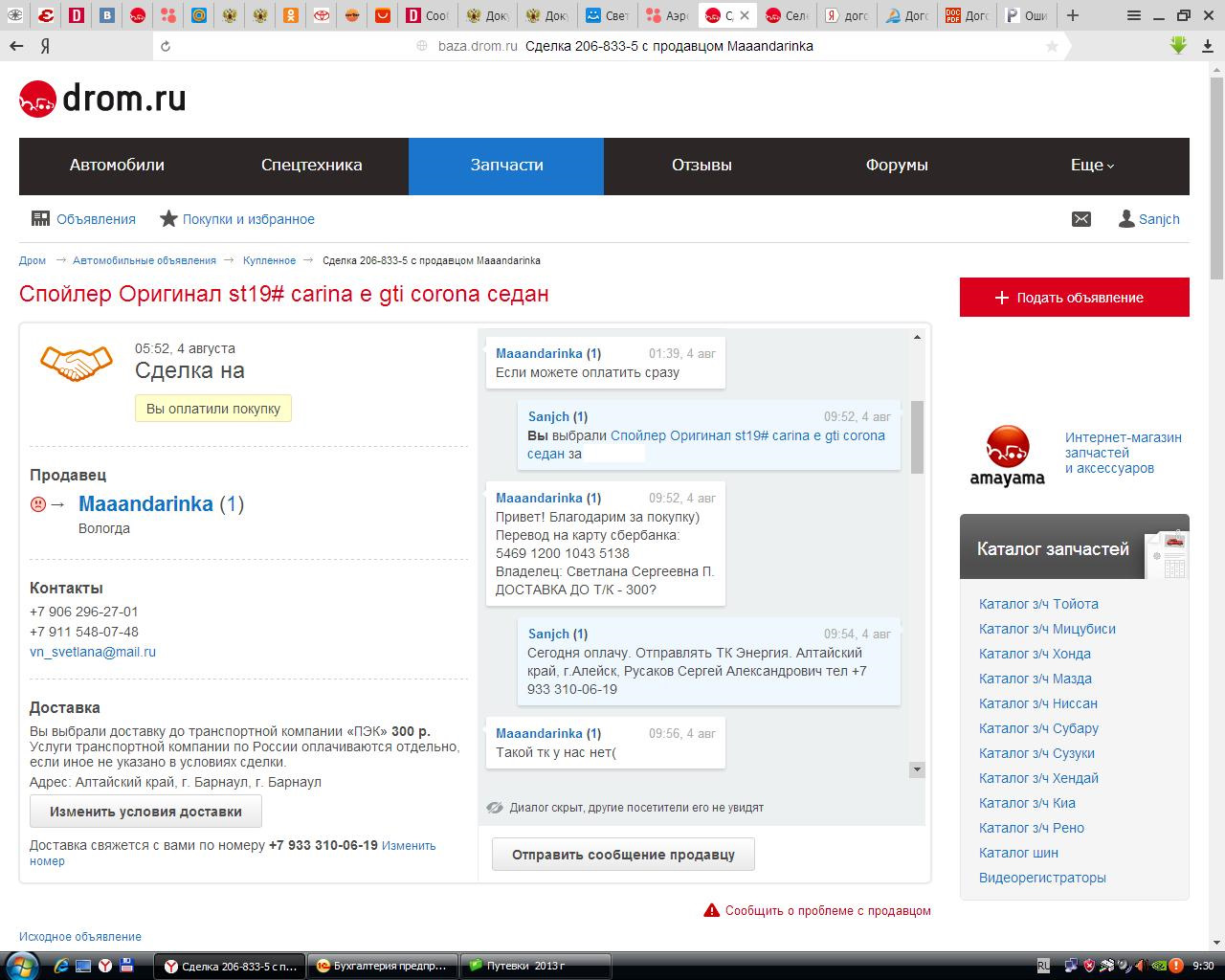
Task: Click the Yandex "Я" home icon
Action: tap(45, 46)
